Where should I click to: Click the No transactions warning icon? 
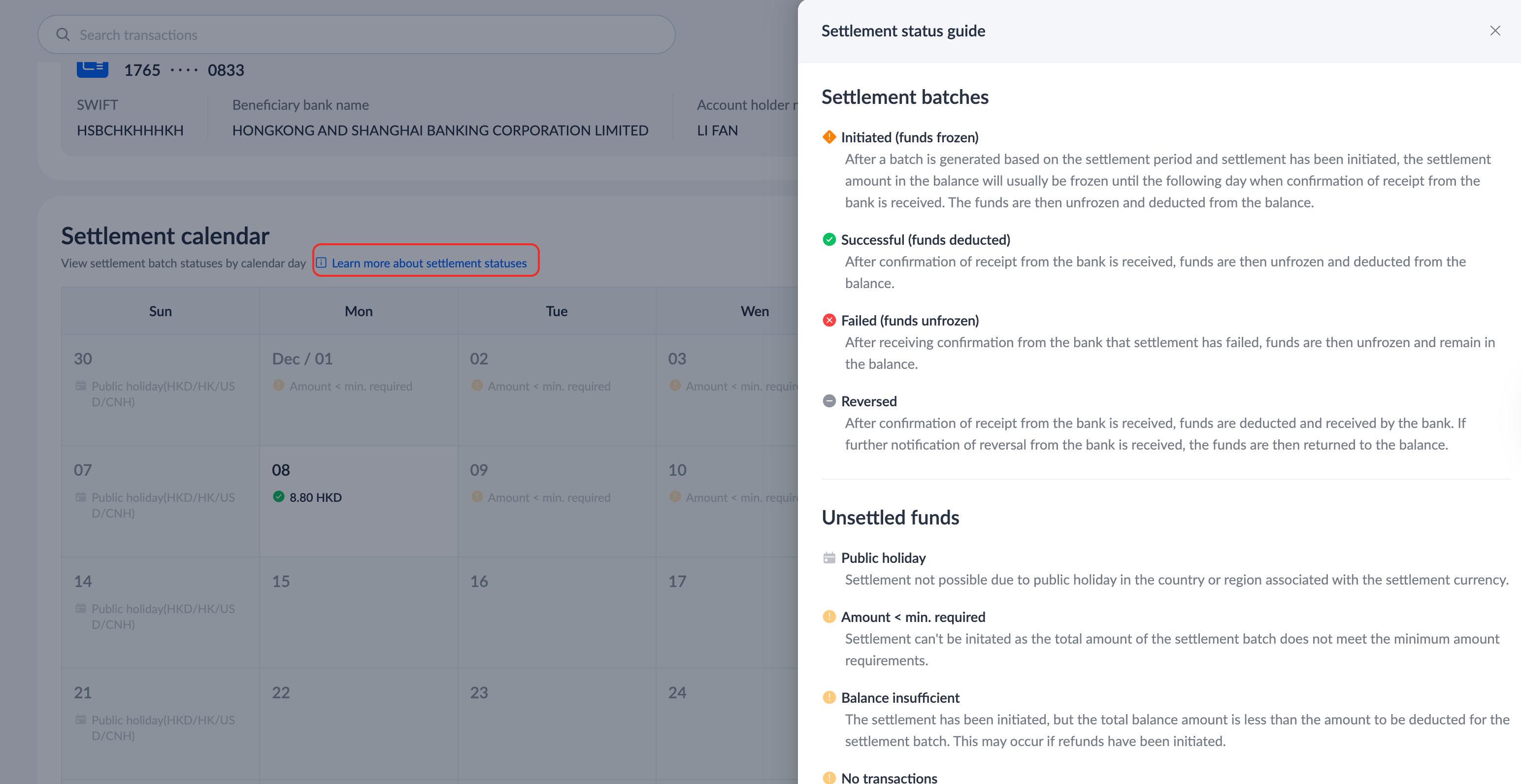[x=829, y=778]
